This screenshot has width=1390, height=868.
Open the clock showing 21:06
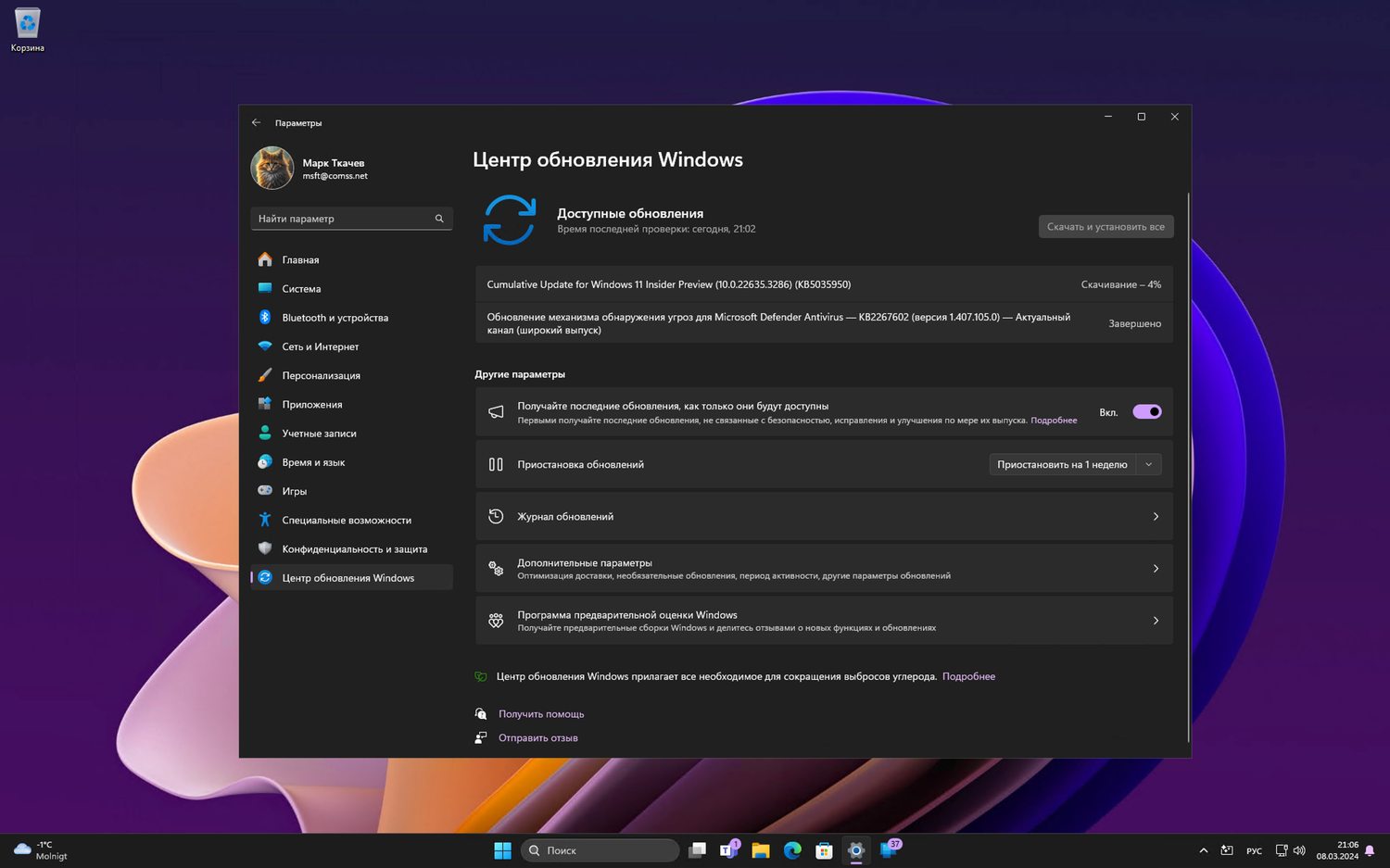point(1337,850)
